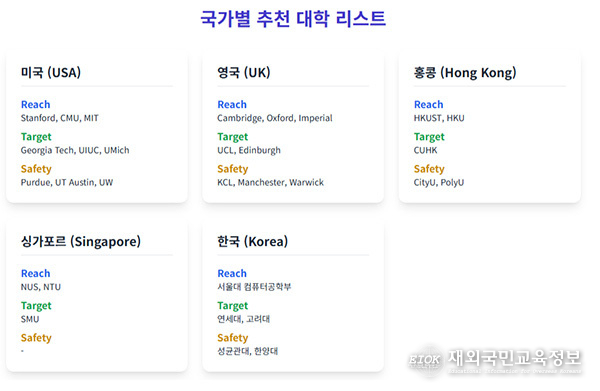Screen dimensions: 600x391
Task: Click the KCL, Manchester, Warwick text
Action: click(x=271, y=182)
